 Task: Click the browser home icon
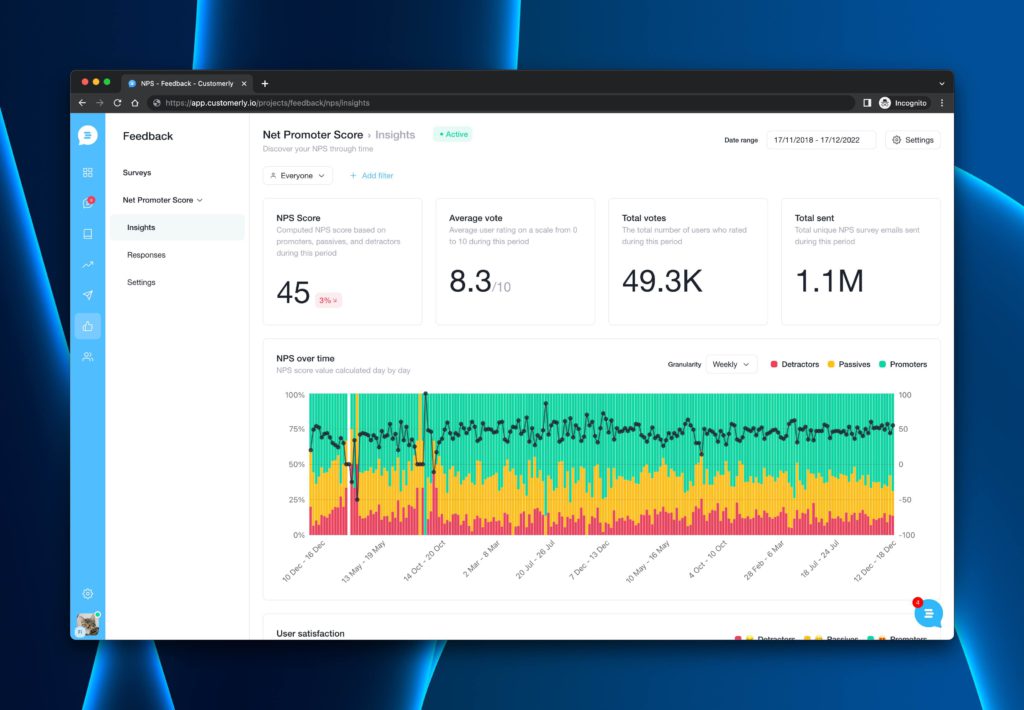pyautogui.click(x=135, y=103)
